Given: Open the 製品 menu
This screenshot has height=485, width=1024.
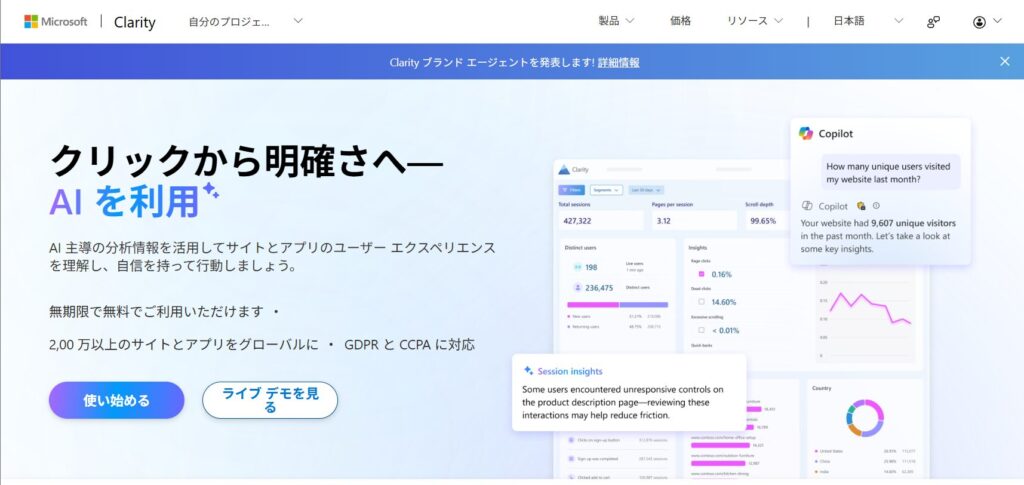Looking at the screenshot, I should pos(616,21).
